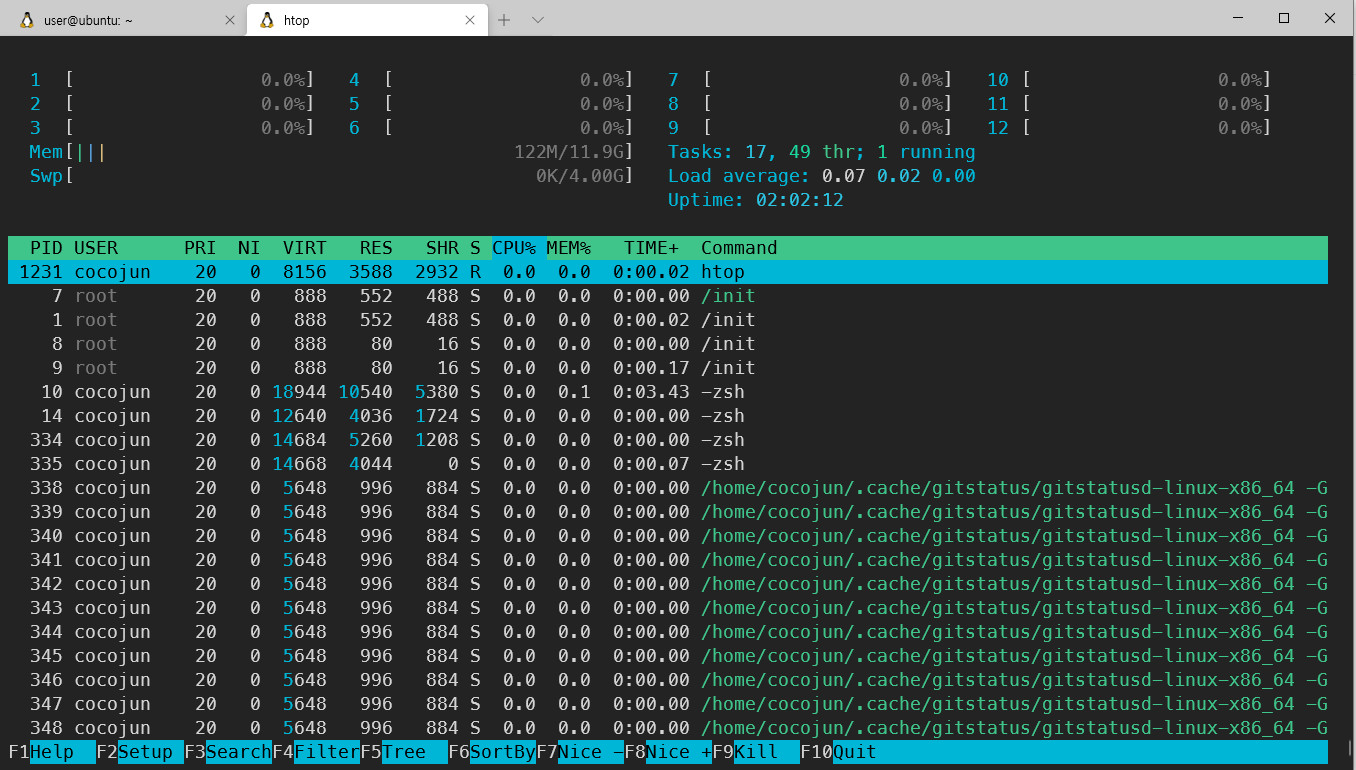
Task: Select the /init process with PID 7
Action: click(668, 296)
